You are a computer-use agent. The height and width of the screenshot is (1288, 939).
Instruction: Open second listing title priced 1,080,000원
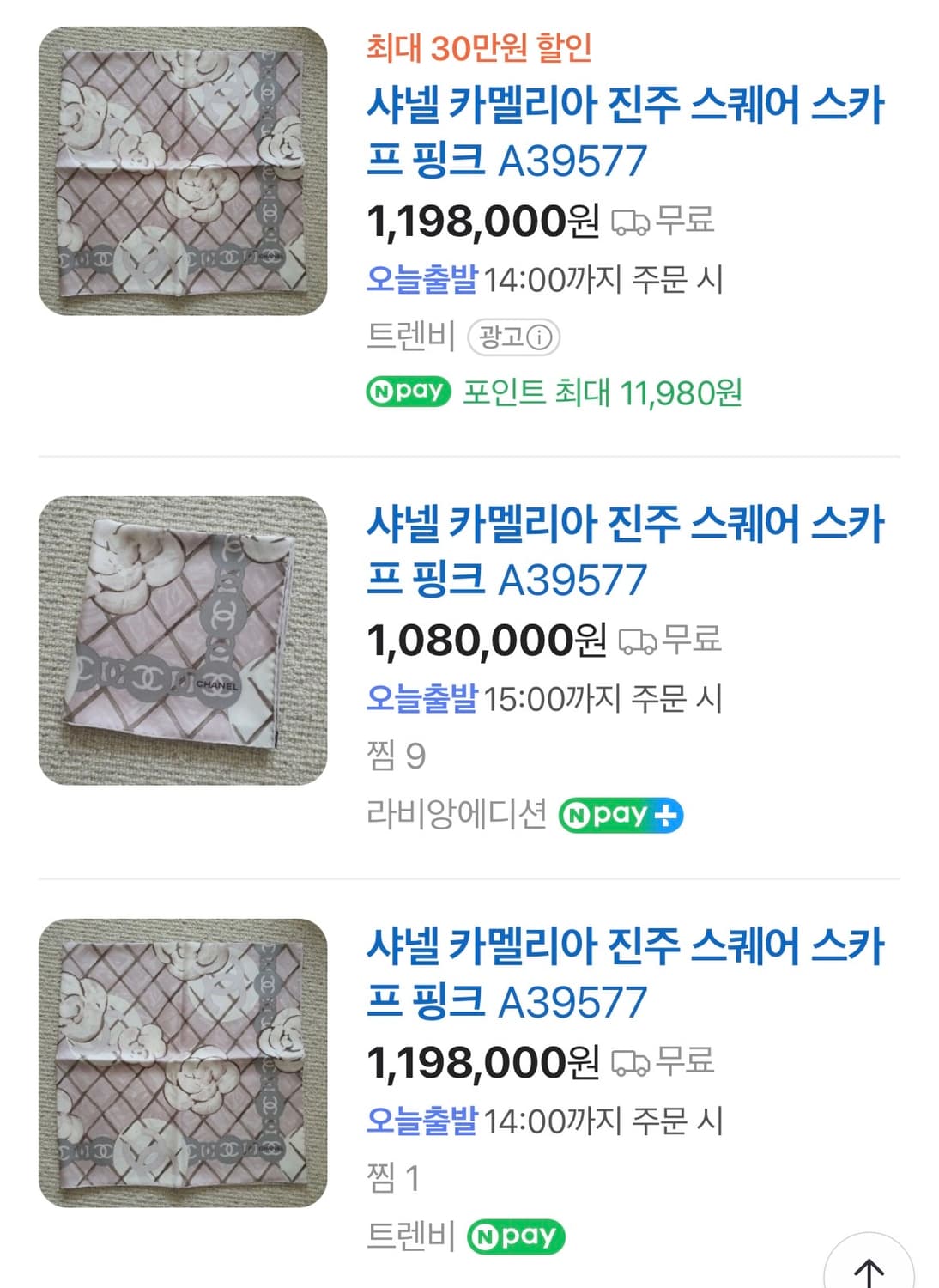(624, 551)
